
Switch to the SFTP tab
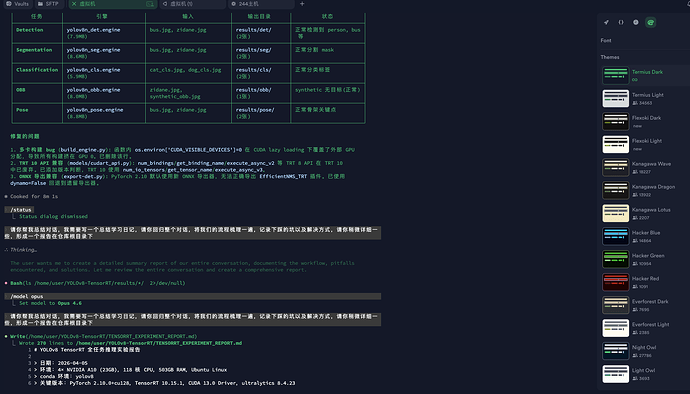click(x=48, y=4)
